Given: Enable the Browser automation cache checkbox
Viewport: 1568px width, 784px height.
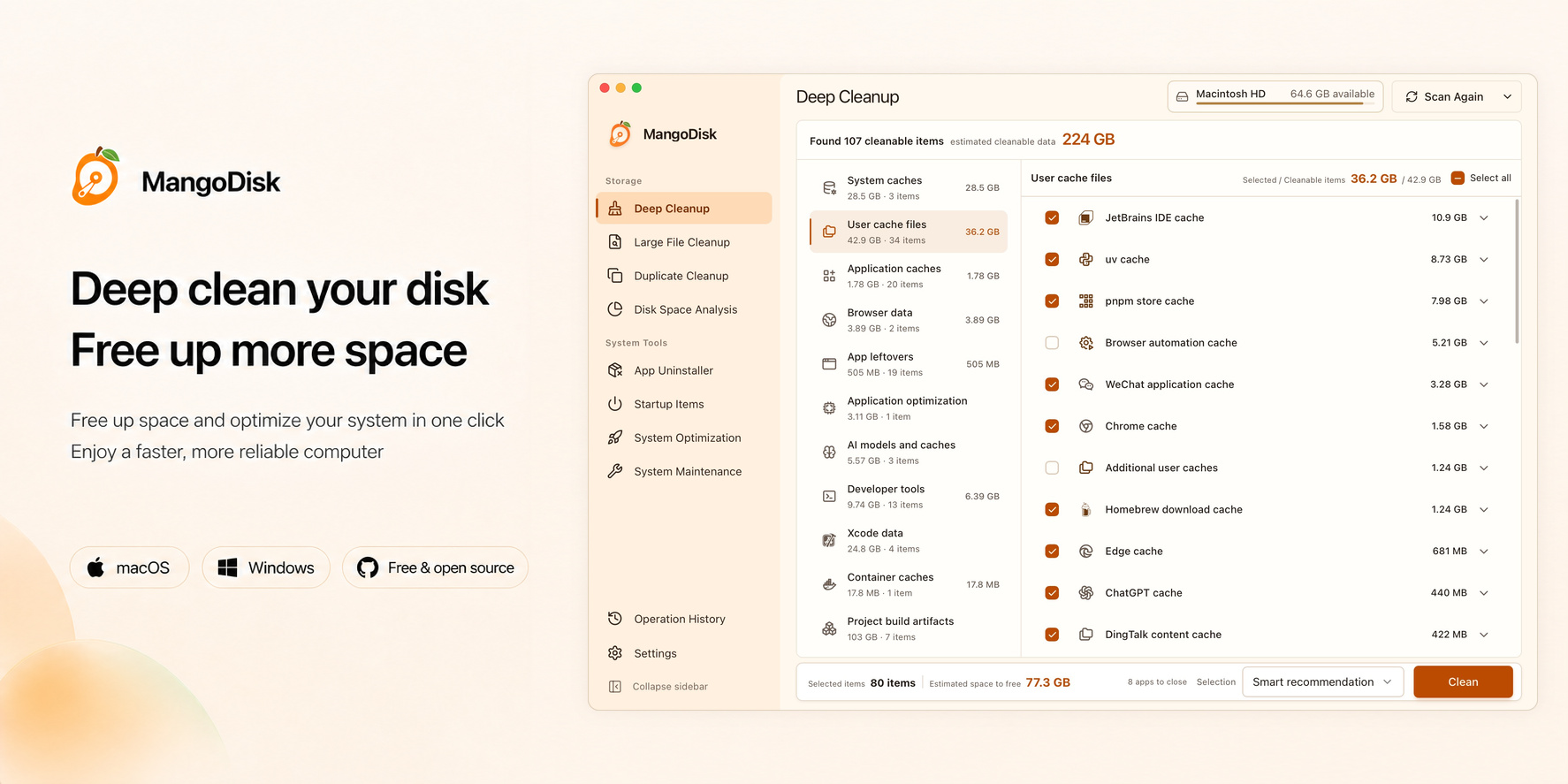Looking at the screenshot, I should pos(1052,343).
